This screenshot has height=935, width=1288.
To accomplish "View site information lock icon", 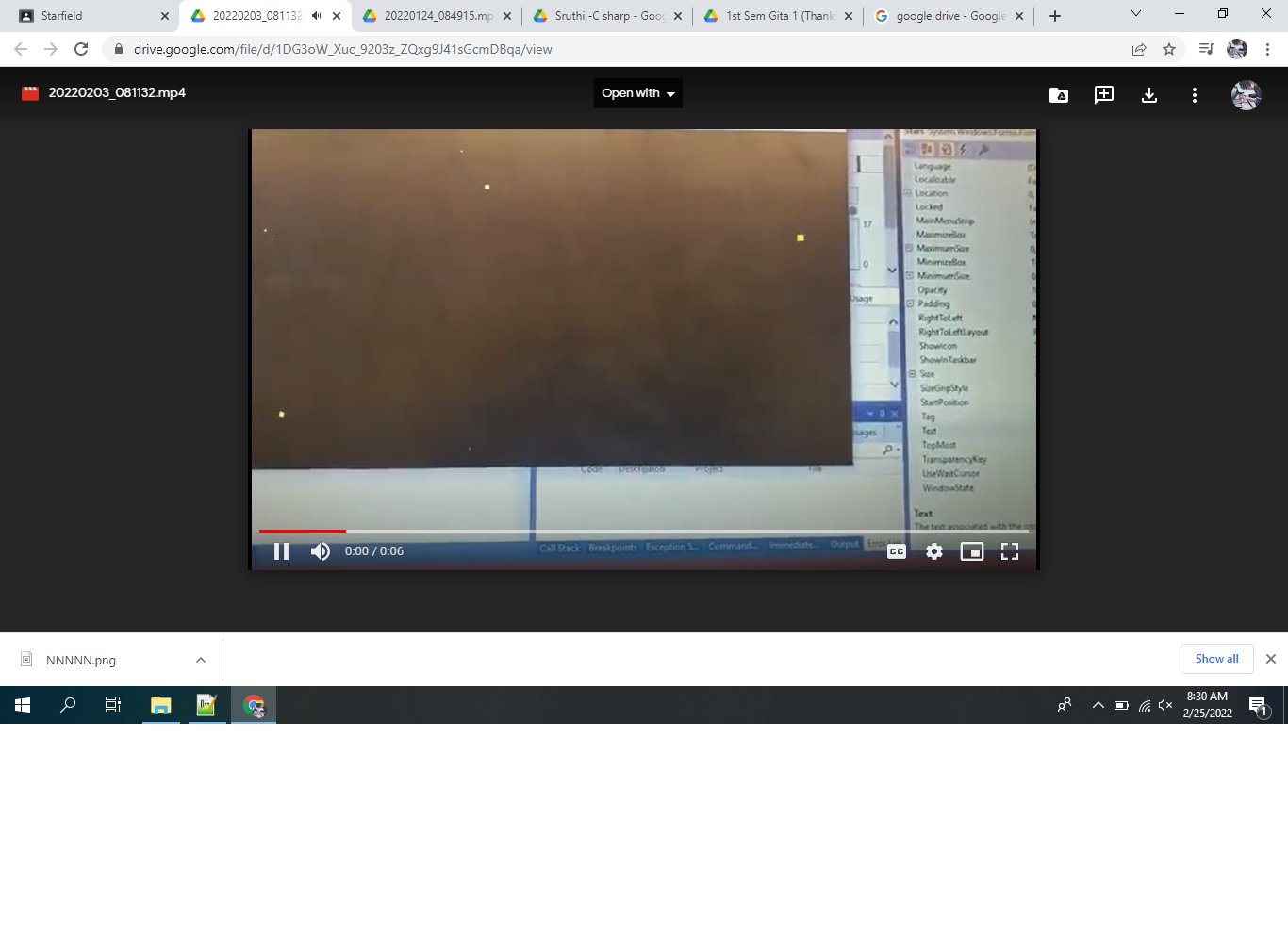I will click(x=119, y=49).
